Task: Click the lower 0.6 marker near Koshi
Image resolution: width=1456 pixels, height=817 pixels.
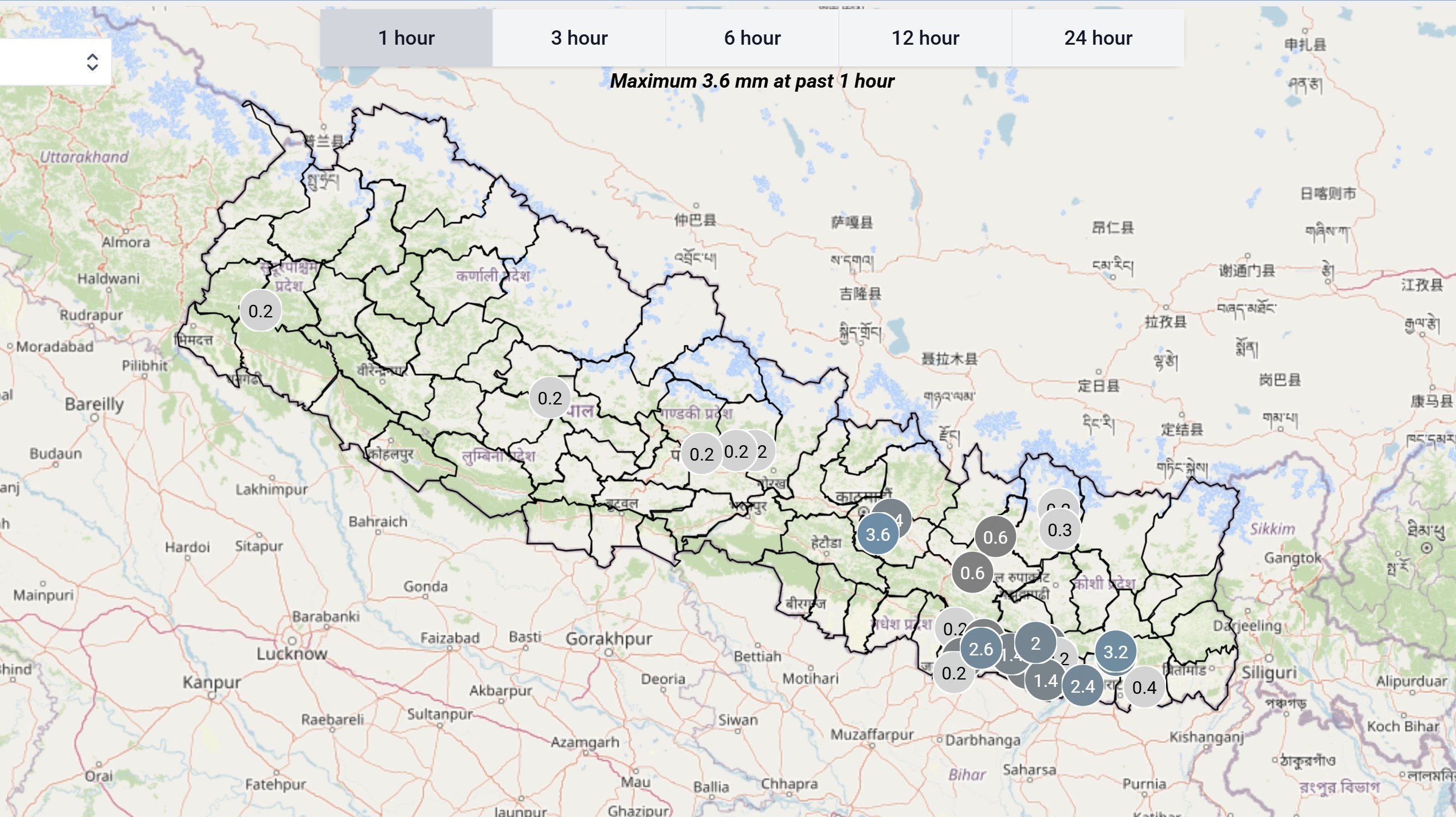Action: 972,572
